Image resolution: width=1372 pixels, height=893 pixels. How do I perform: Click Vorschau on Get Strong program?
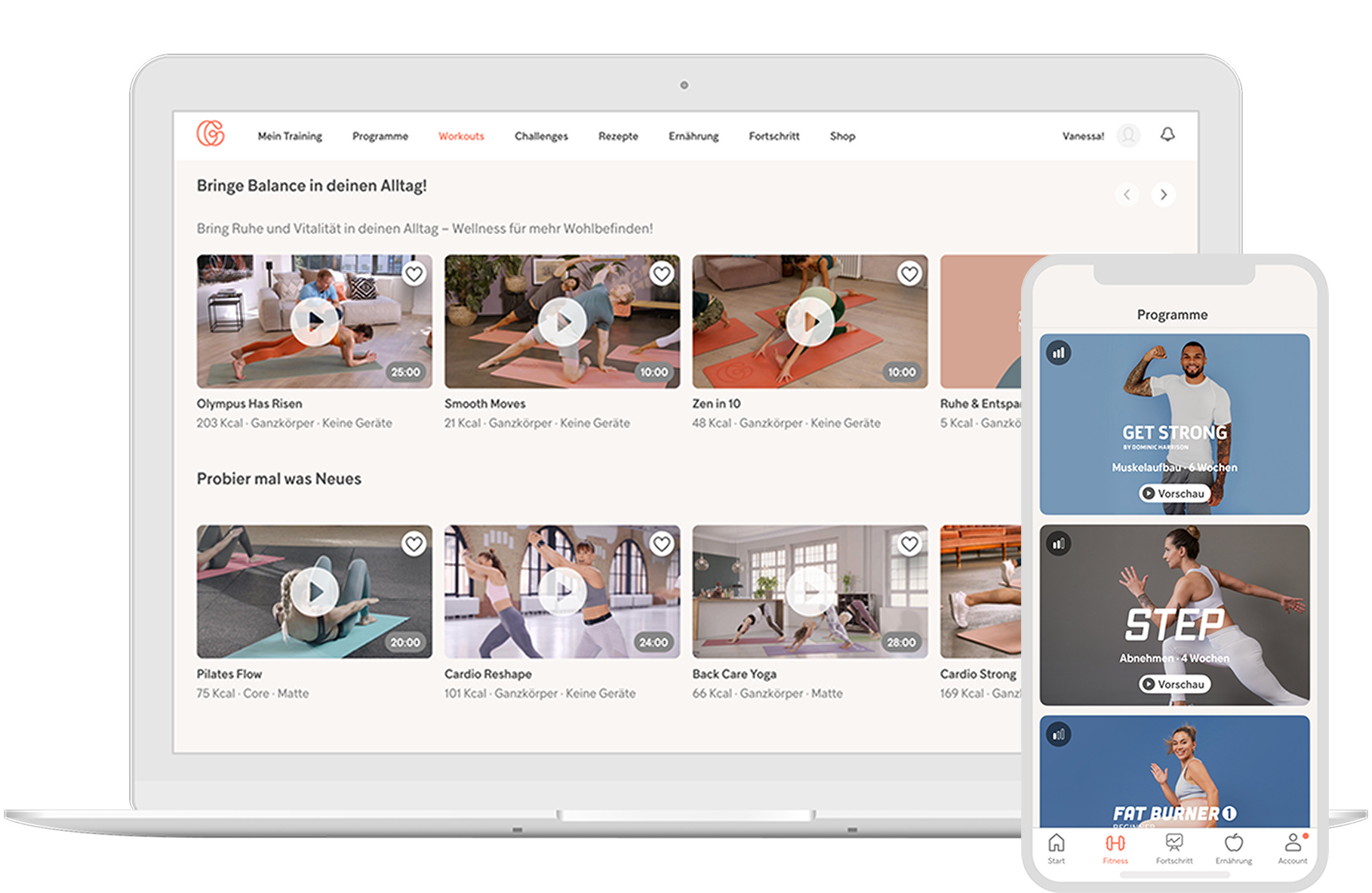(x=1174, y=494)
